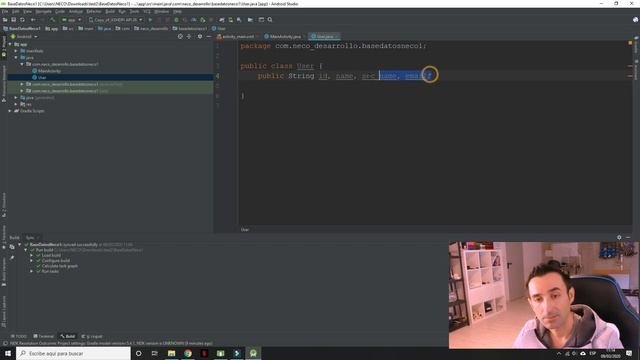The height and width of the screenshot is (360, 640).
Task: Open the Navigate menu
Action: click(x=43, y=11)
